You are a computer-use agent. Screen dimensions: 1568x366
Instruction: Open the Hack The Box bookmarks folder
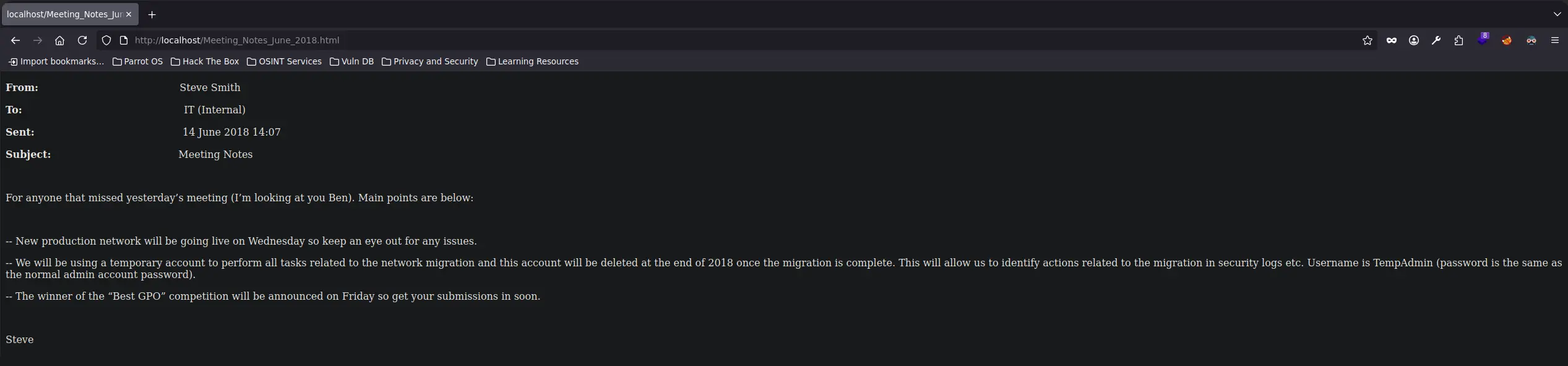205,61
